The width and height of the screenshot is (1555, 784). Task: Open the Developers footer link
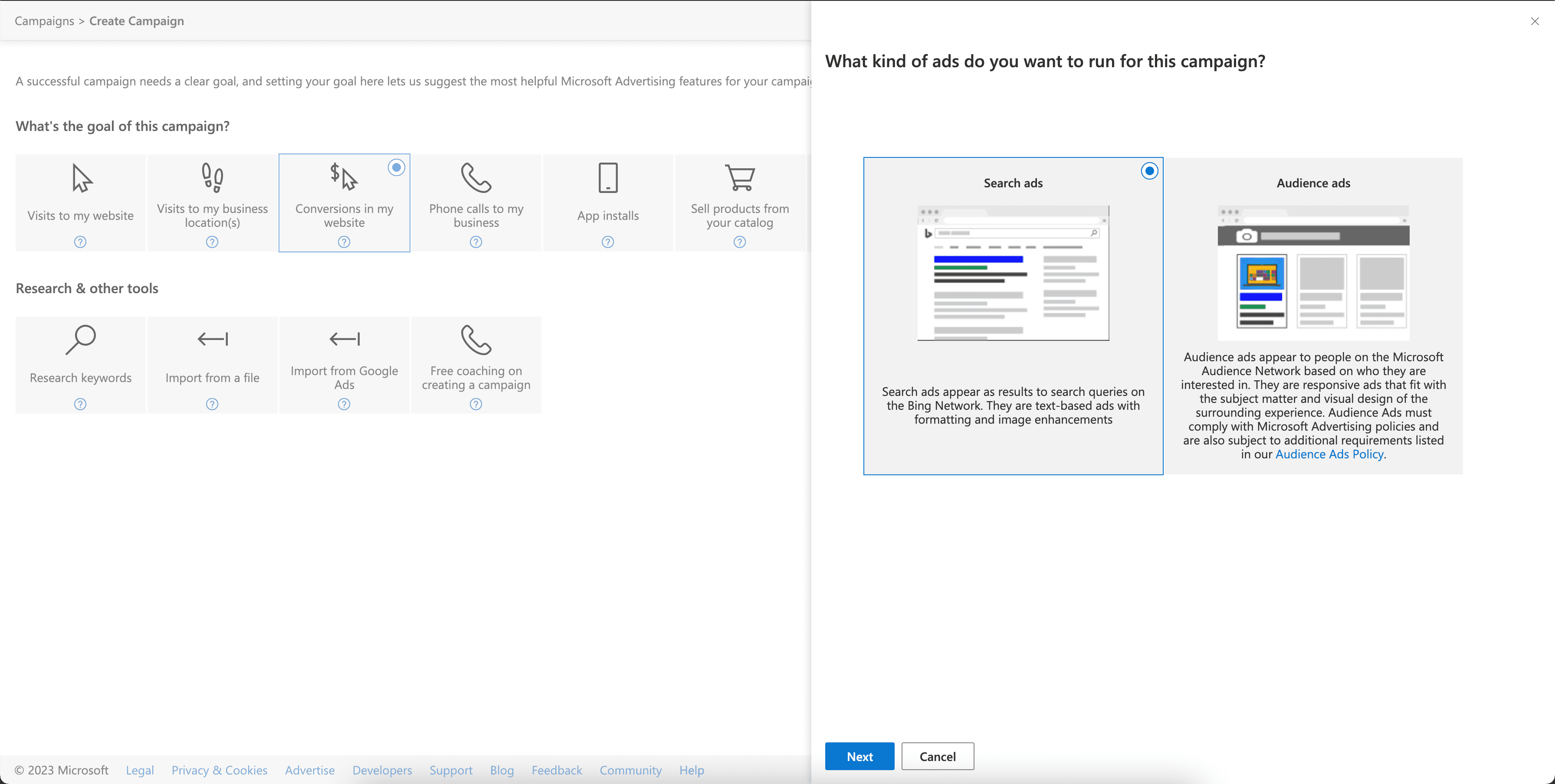pos(382,770)
